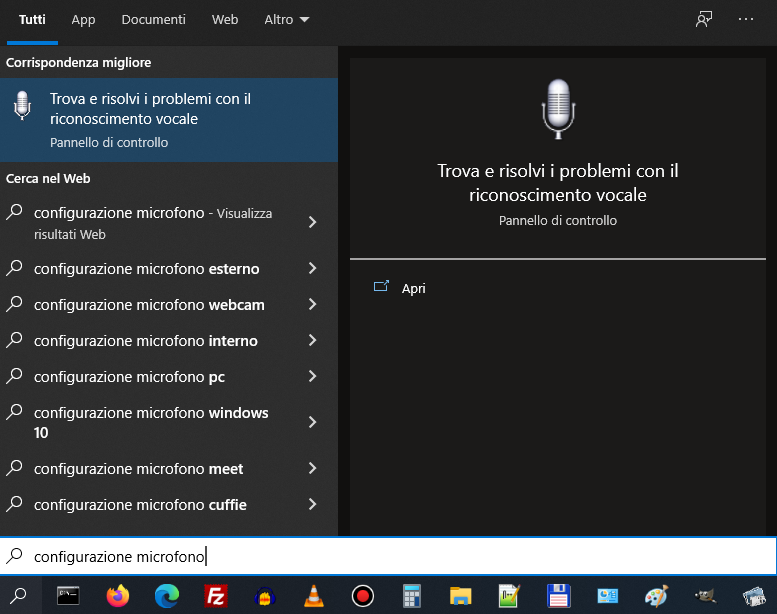
Task: Click the microphone icon in the best match
Action: 22,105
